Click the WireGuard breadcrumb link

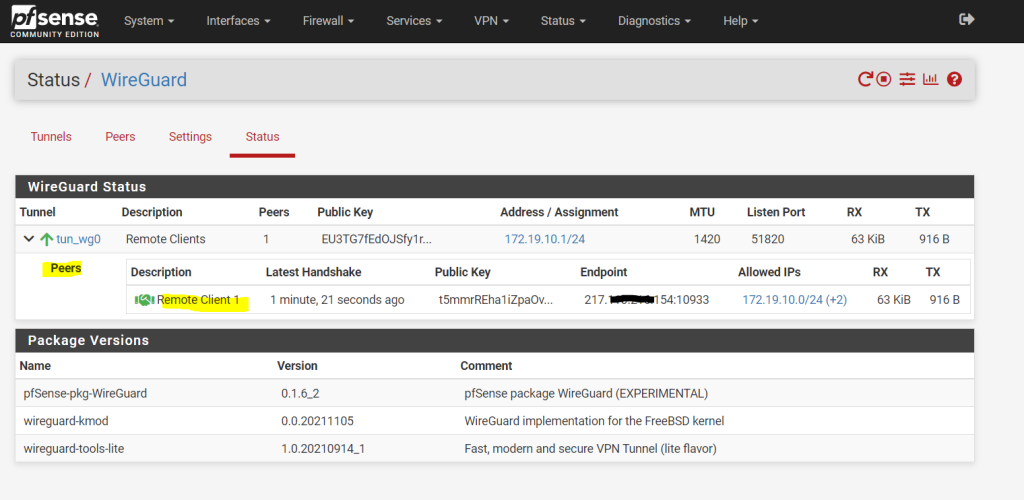(144, 80)
